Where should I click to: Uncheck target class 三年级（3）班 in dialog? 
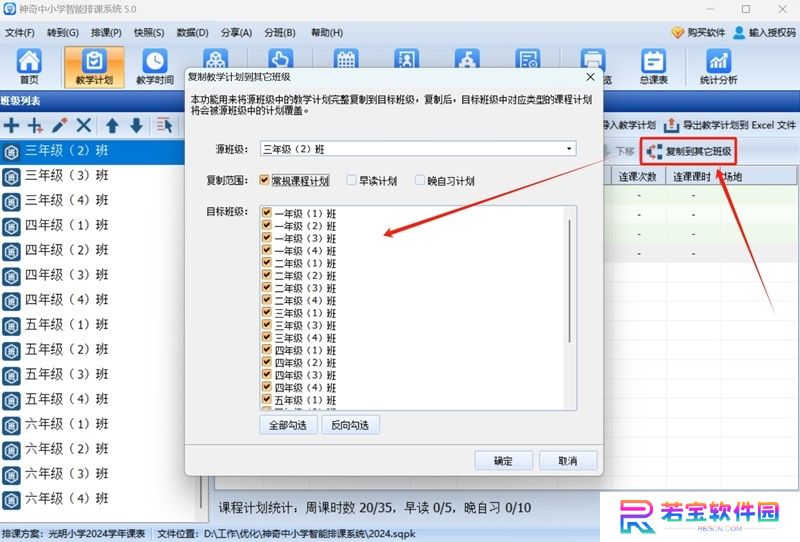266,324
